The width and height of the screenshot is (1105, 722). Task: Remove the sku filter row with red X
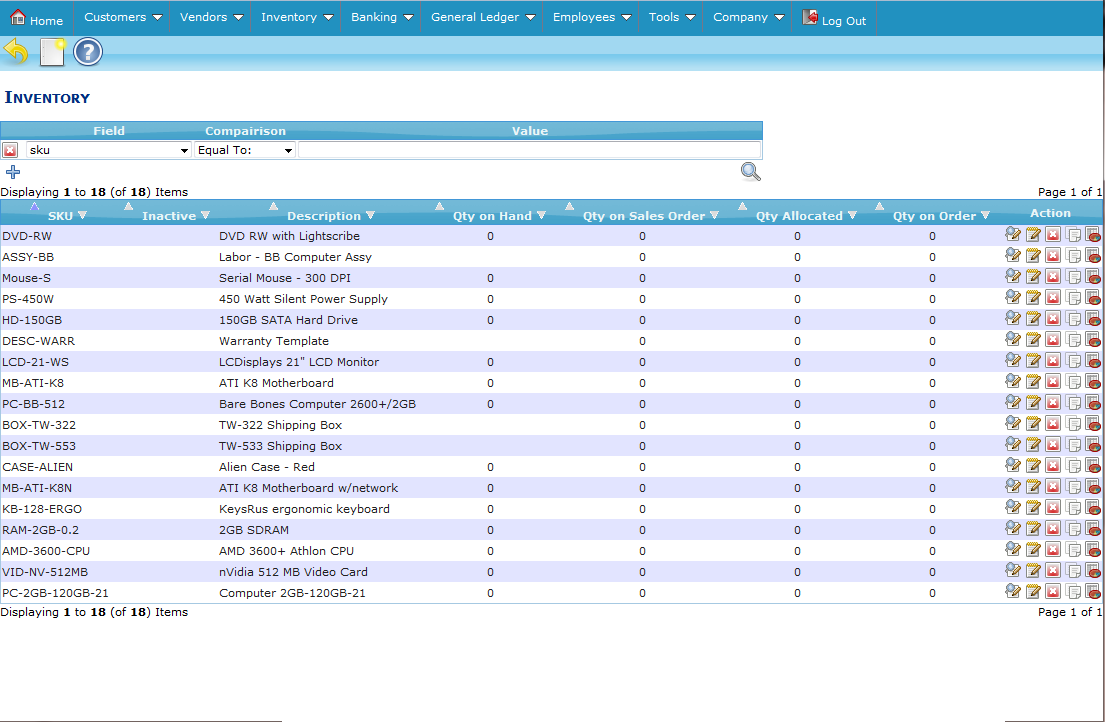10,150
